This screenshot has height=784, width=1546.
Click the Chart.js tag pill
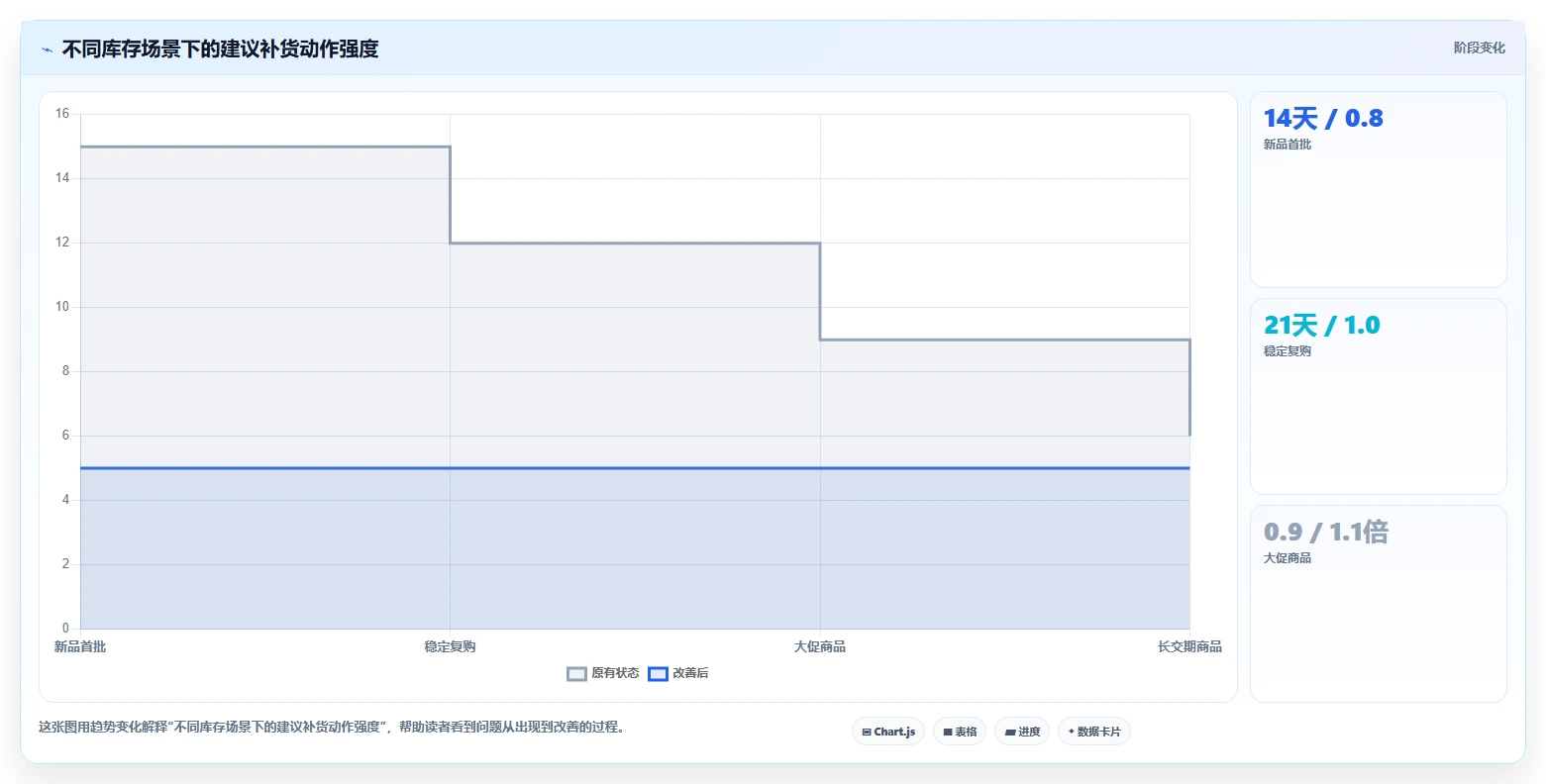point(888,732)
